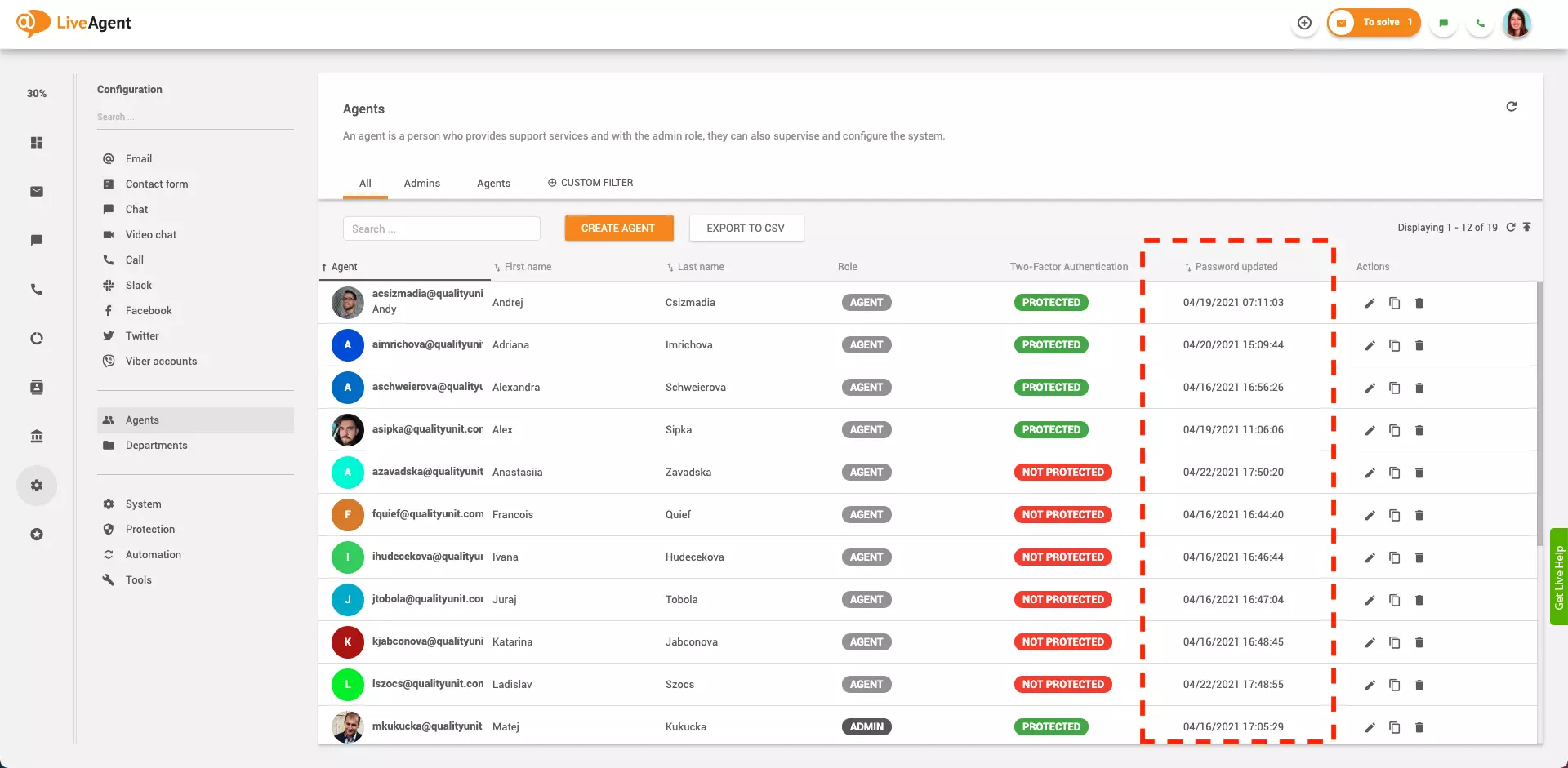Open the green chat icon in the header
Image resolution: width=1568 pixels, height=768 pixels.
coord(1443,22)
